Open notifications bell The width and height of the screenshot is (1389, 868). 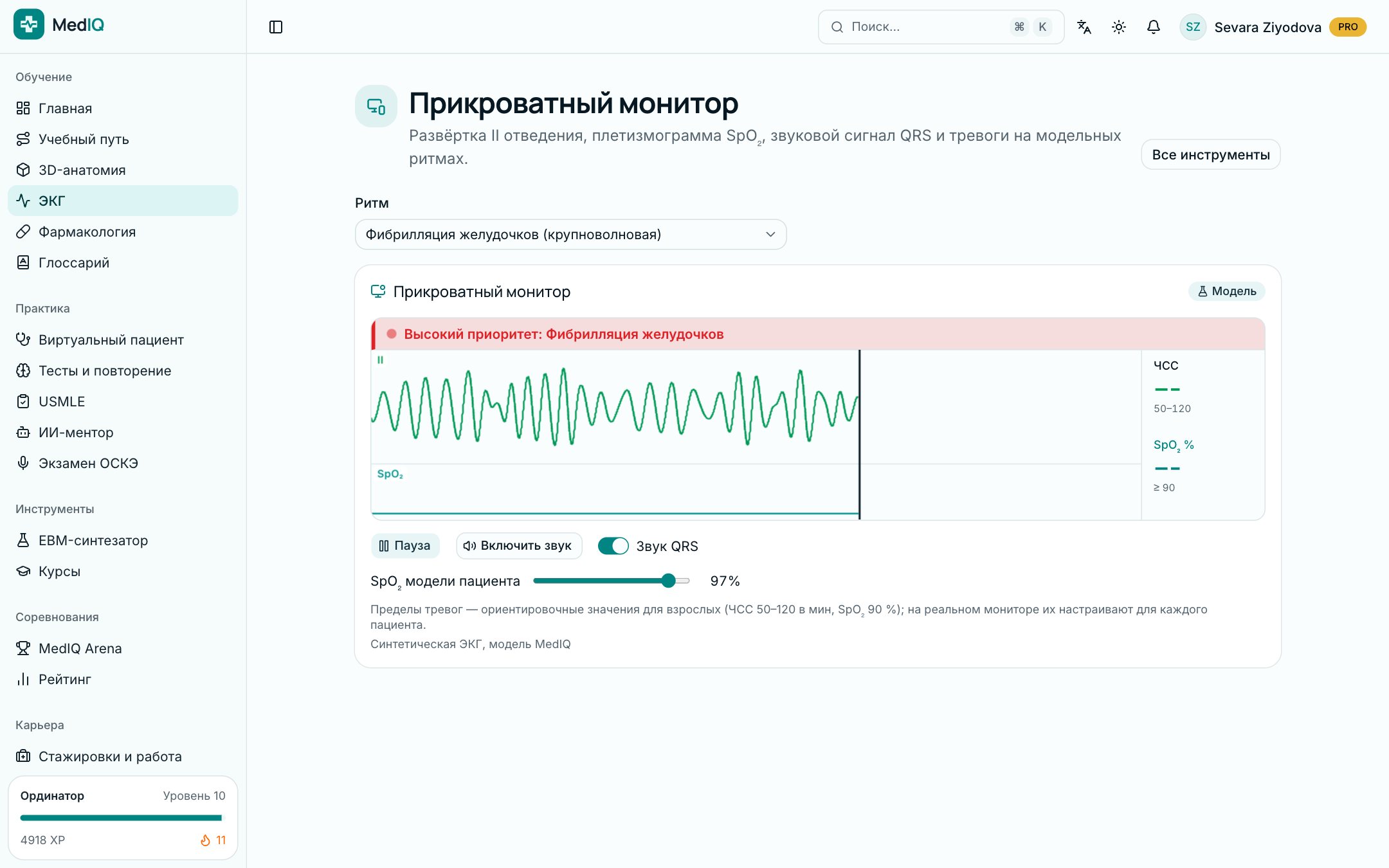[x=1154, y=27]
